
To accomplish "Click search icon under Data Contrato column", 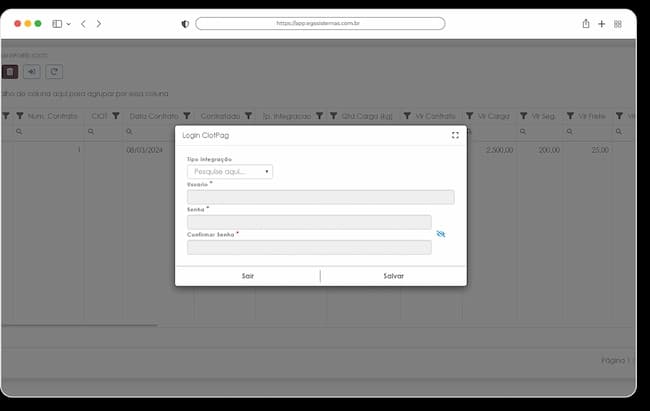I will coord(129,132).
